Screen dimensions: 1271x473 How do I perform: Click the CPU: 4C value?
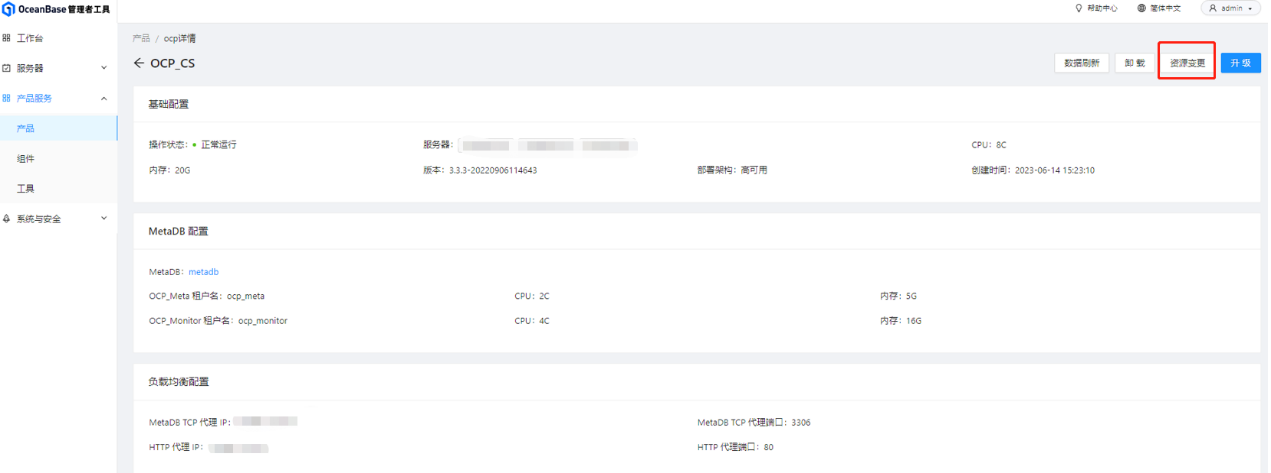click(532, 321)
